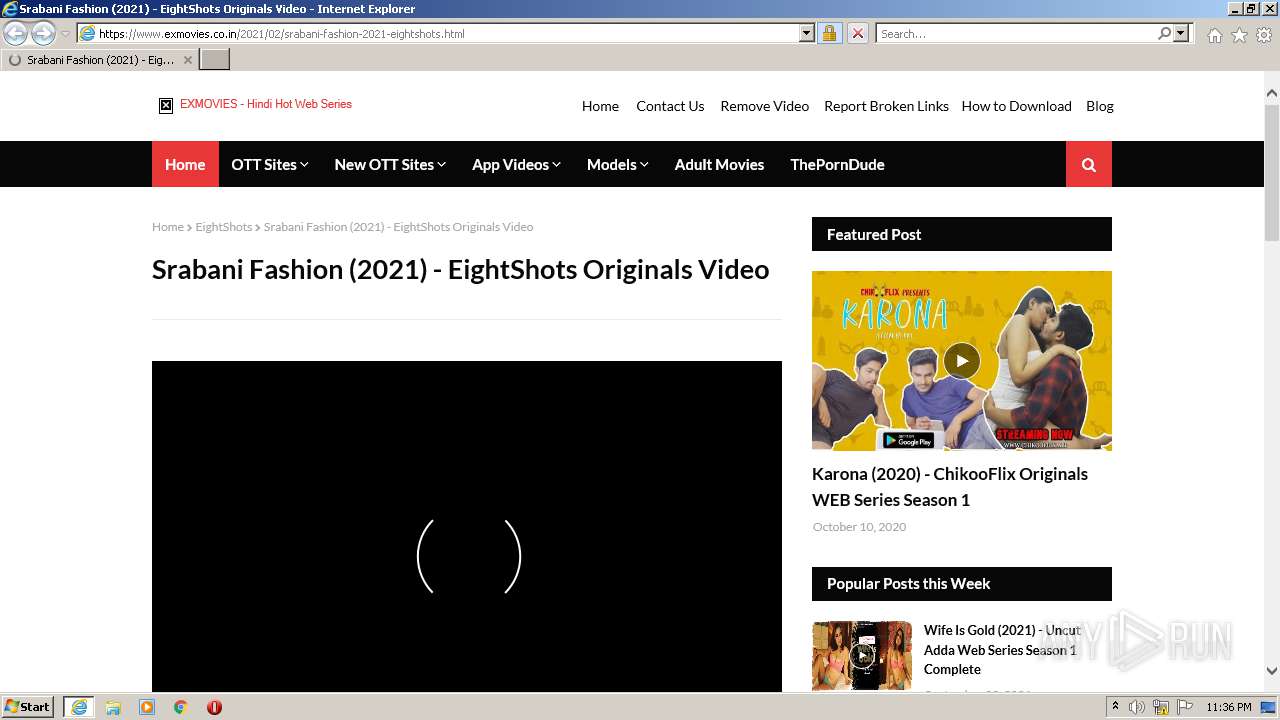Open File Explorer folder taskbar icon
Viewport: 1280px width, 720px height.
(113, 707)
